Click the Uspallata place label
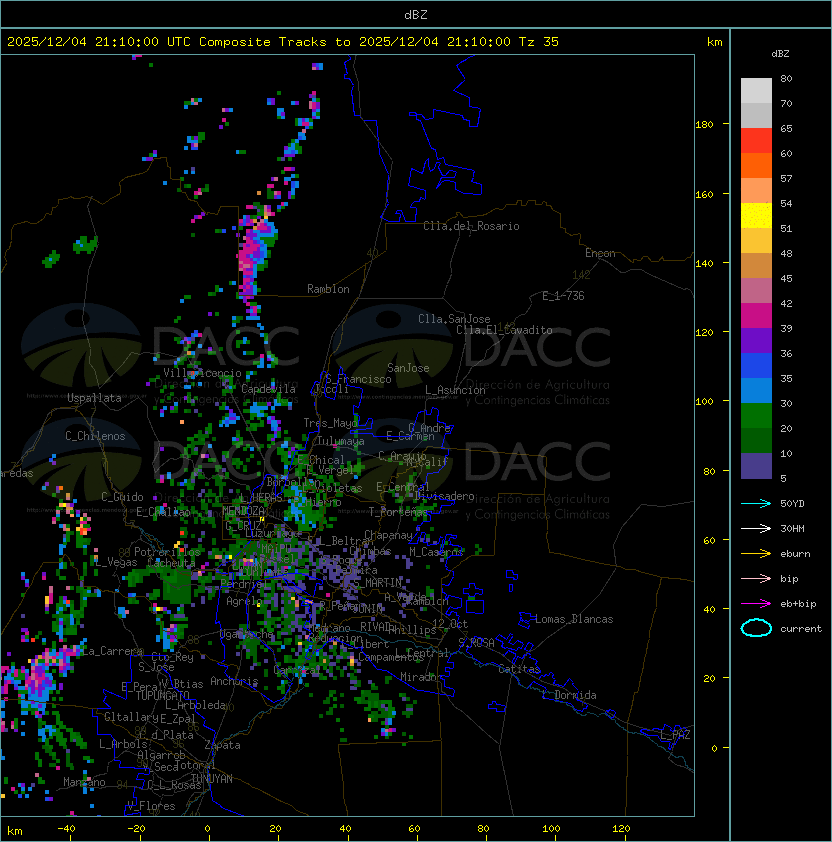Screen dimensions: 832x842 click(94, 398)
